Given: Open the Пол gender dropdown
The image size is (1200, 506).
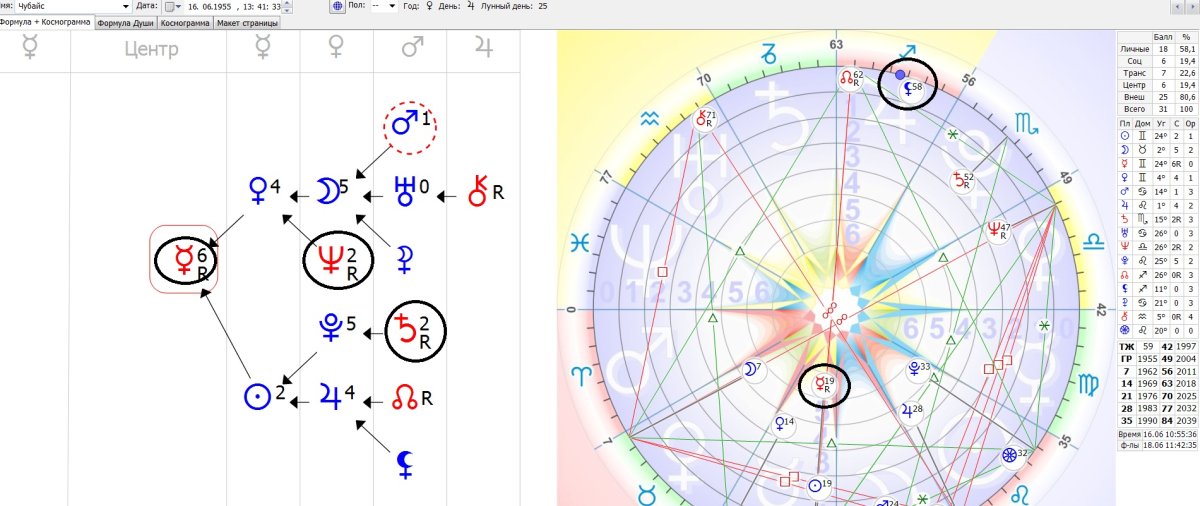Looking at the screenshot, I should 390,6.
